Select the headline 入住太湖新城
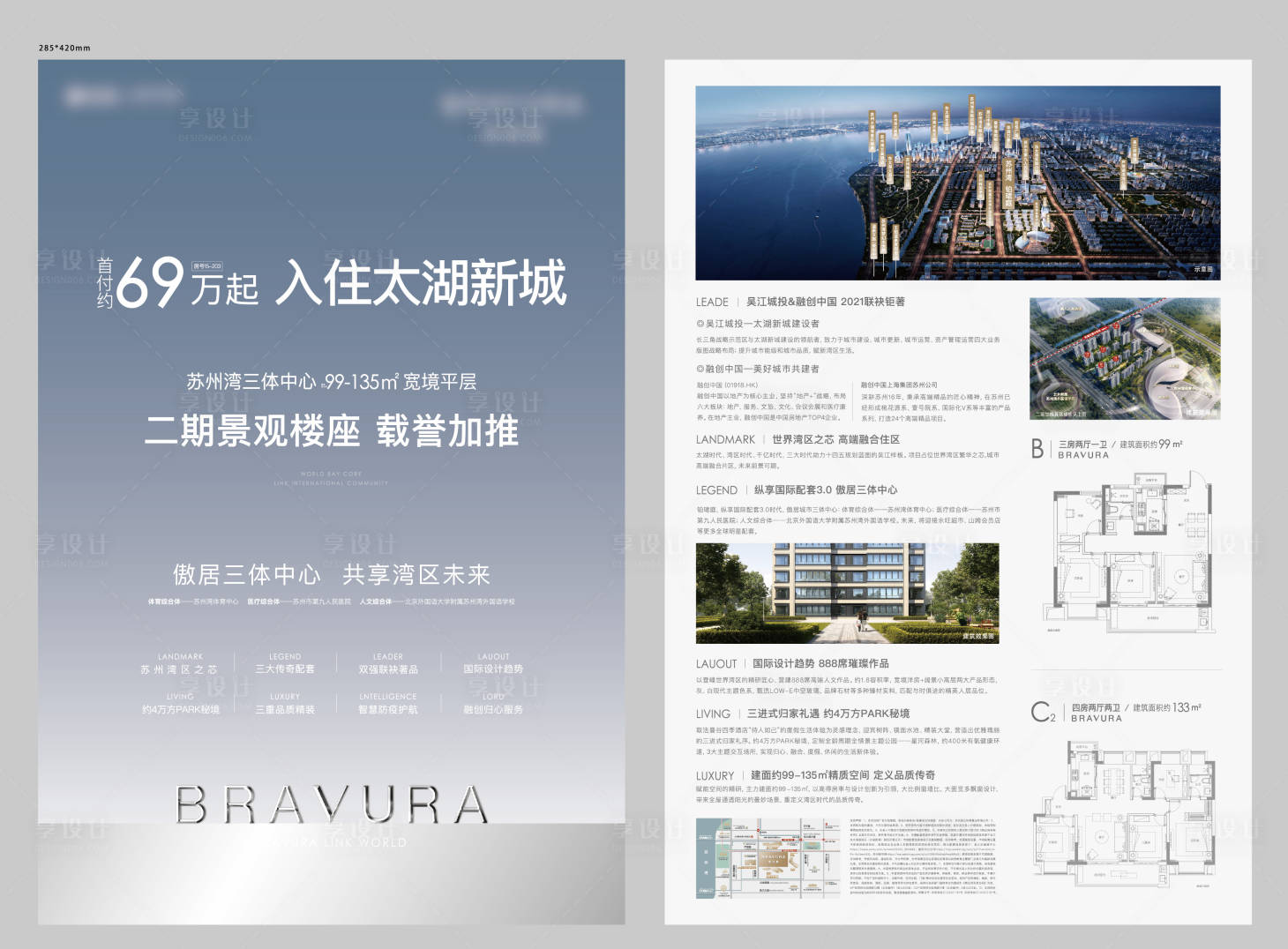Screen dimensions: 1288x949 pos(421,282)
